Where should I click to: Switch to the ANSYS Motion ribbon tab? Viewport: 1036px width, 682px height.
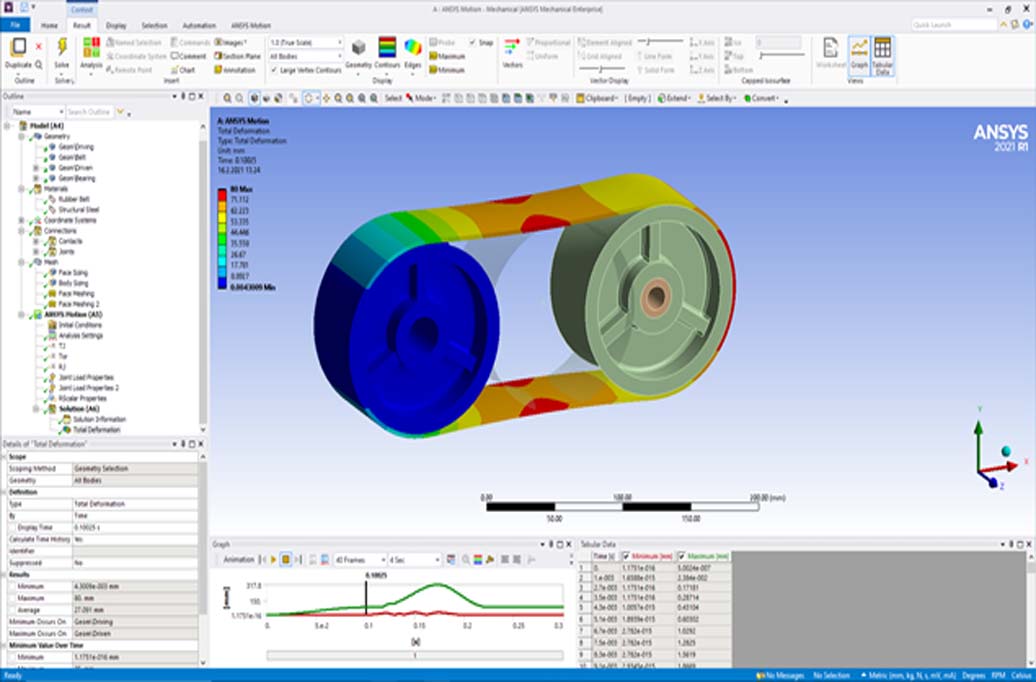[250, 25]
